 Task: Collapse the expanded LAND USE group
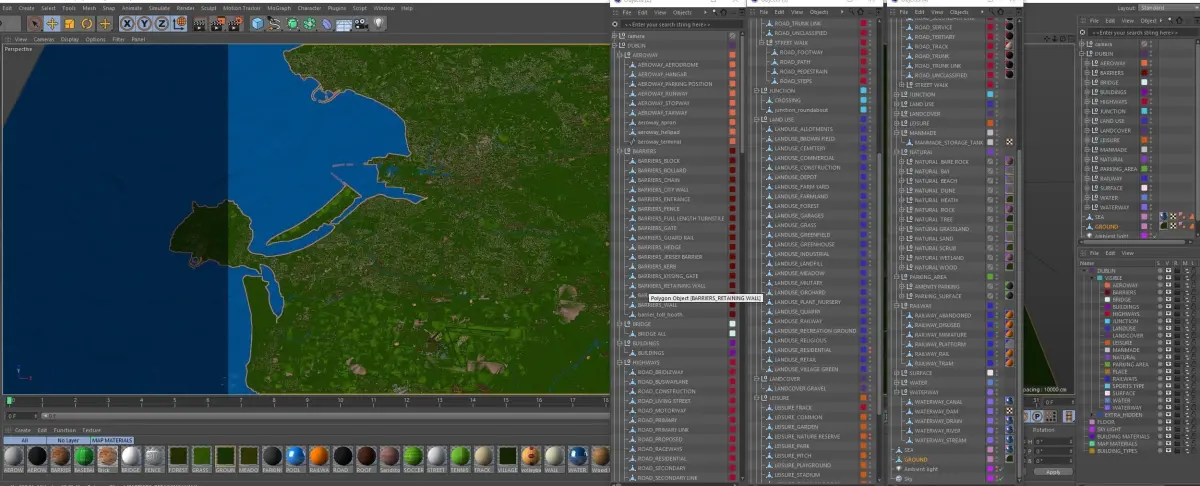pyautogui.click(x=755, y=119)
